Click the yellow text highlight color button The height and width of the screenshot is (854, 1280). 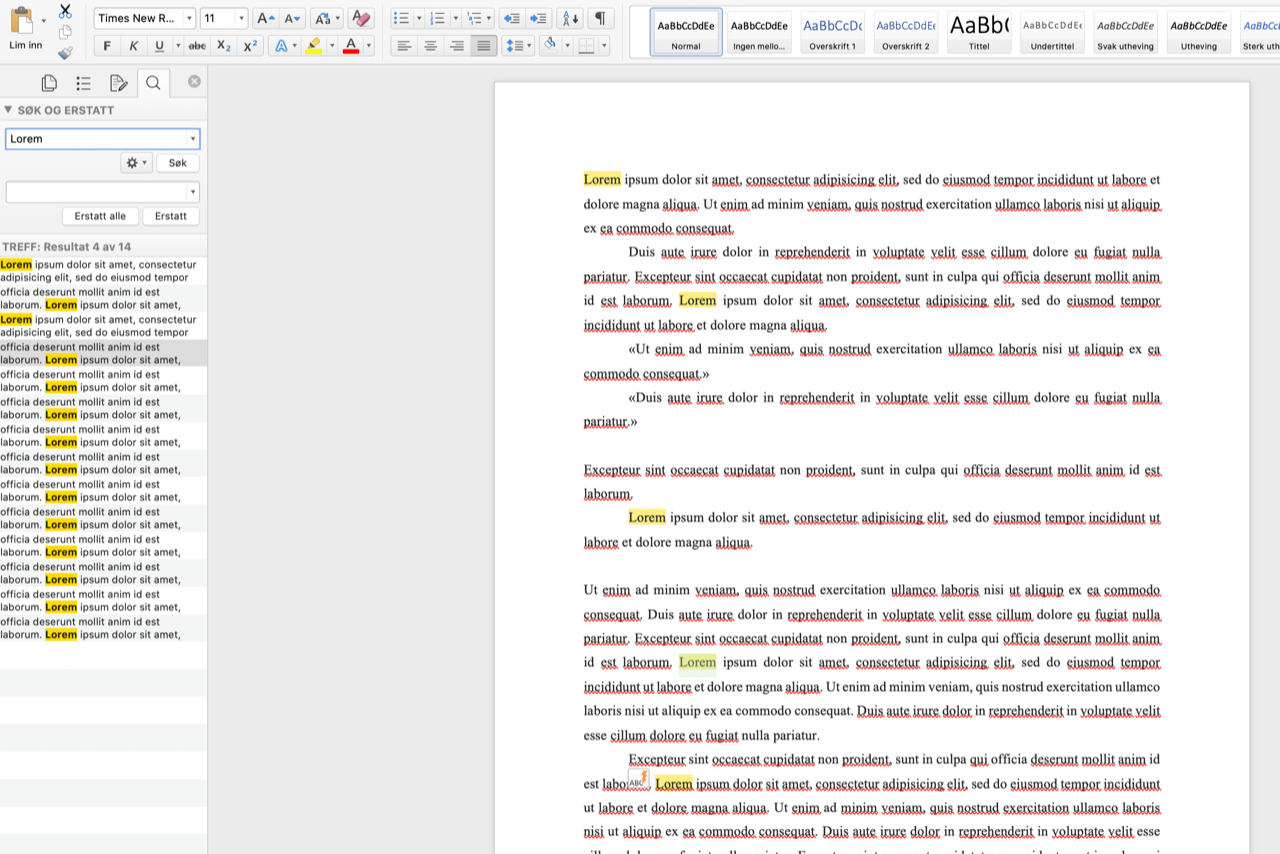(x=313, y=46)
